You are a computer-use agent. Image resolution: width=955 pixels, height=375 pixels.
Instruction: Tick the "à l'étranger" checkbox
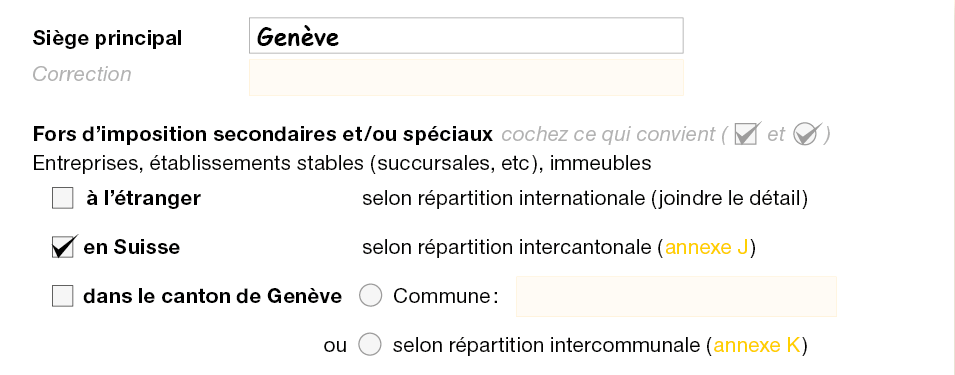tap(63, 198)
